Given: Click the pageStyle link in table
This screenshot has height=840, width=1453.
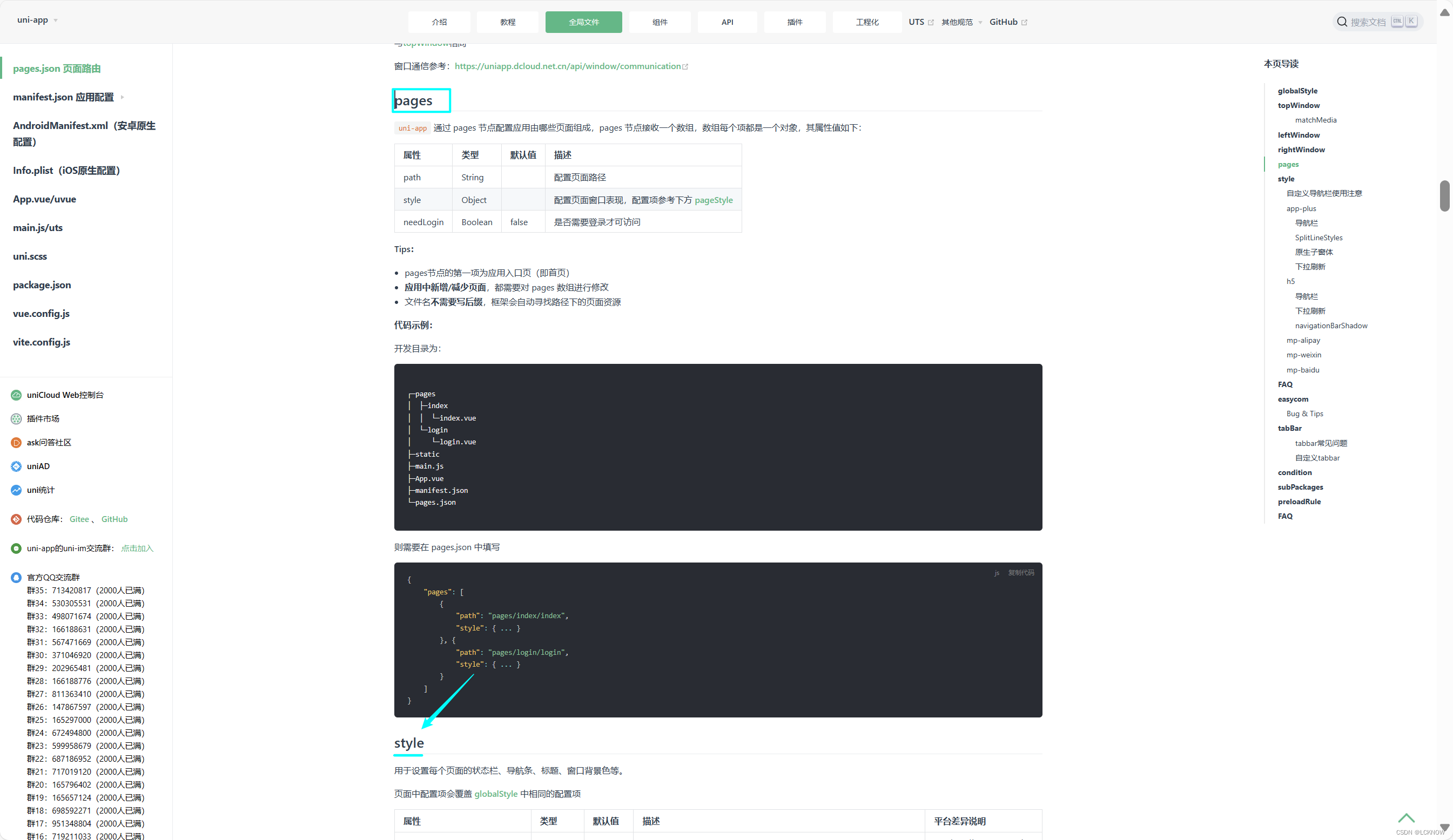Looking at the screenshot, I should pos(713,200).
